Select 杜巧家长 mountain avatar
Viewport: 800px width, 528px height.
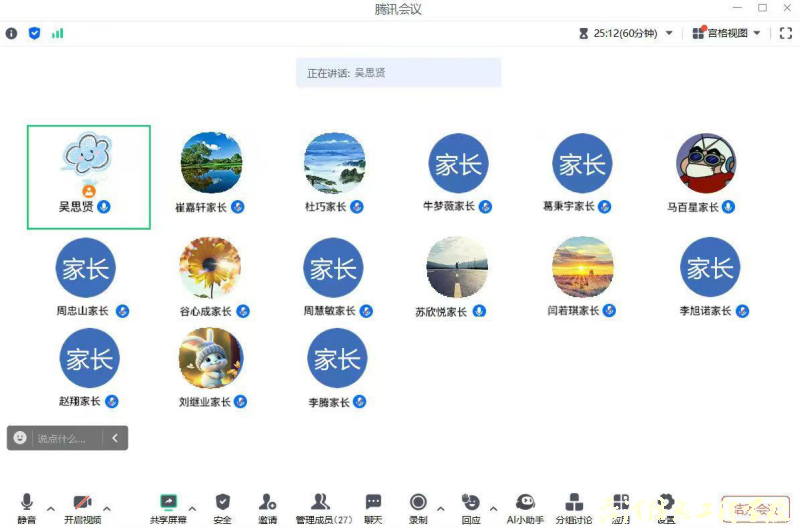point(335,163)
